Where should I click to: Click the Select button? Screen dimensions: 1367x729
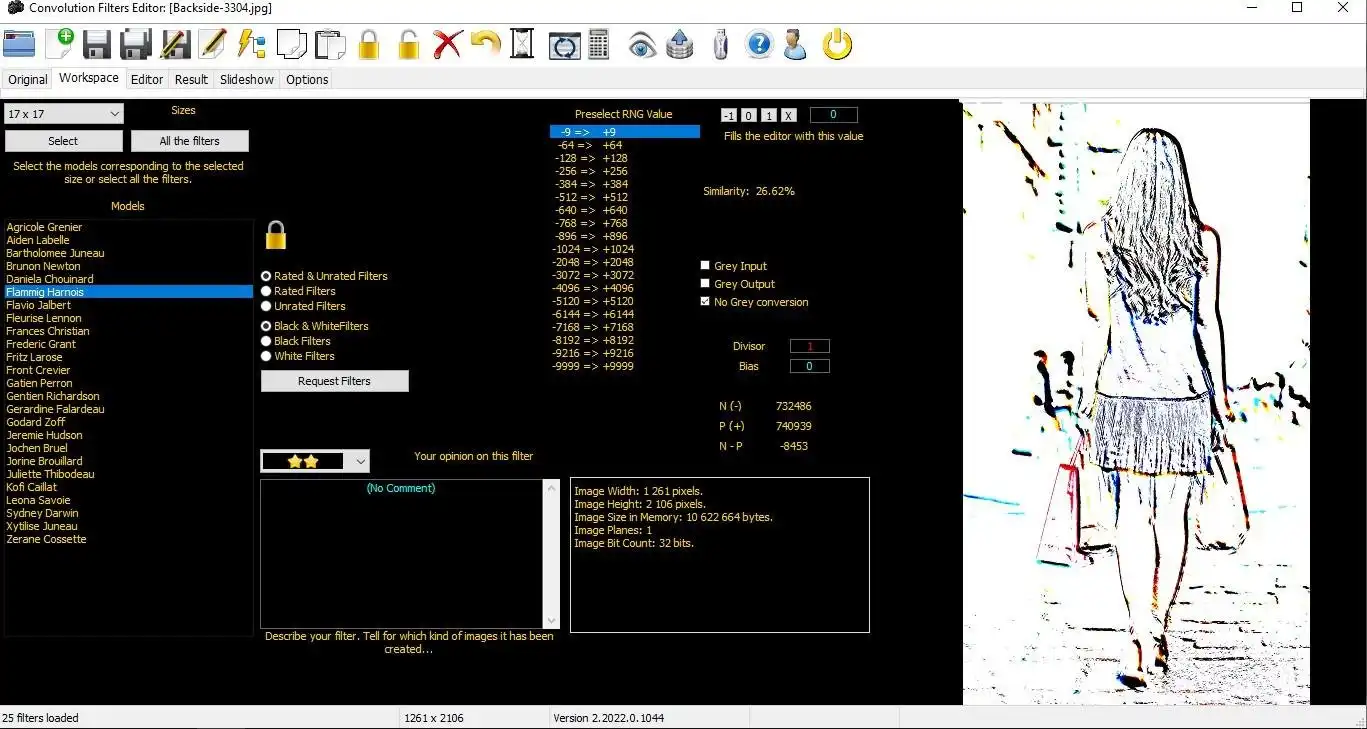point(63,141)
